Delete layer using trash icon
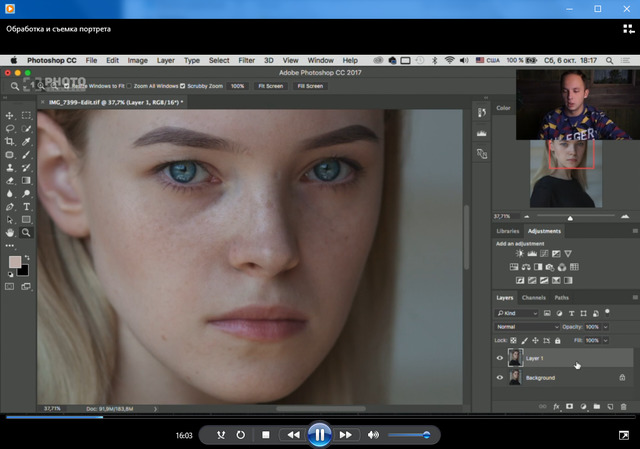Screen dimensions: 640x449 coord(624,407)
